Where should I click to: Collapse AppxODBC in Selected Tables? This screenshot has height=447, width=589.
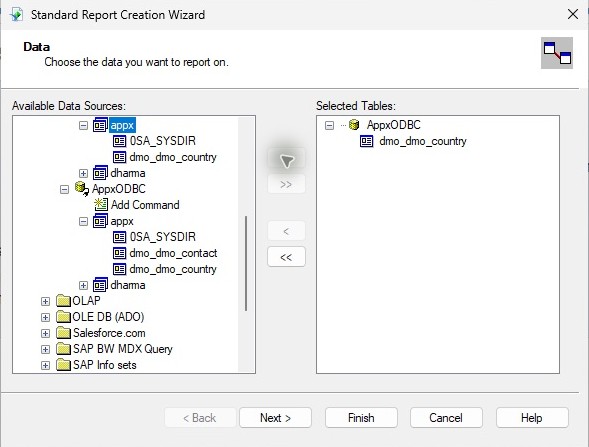[x=329, y=125]
